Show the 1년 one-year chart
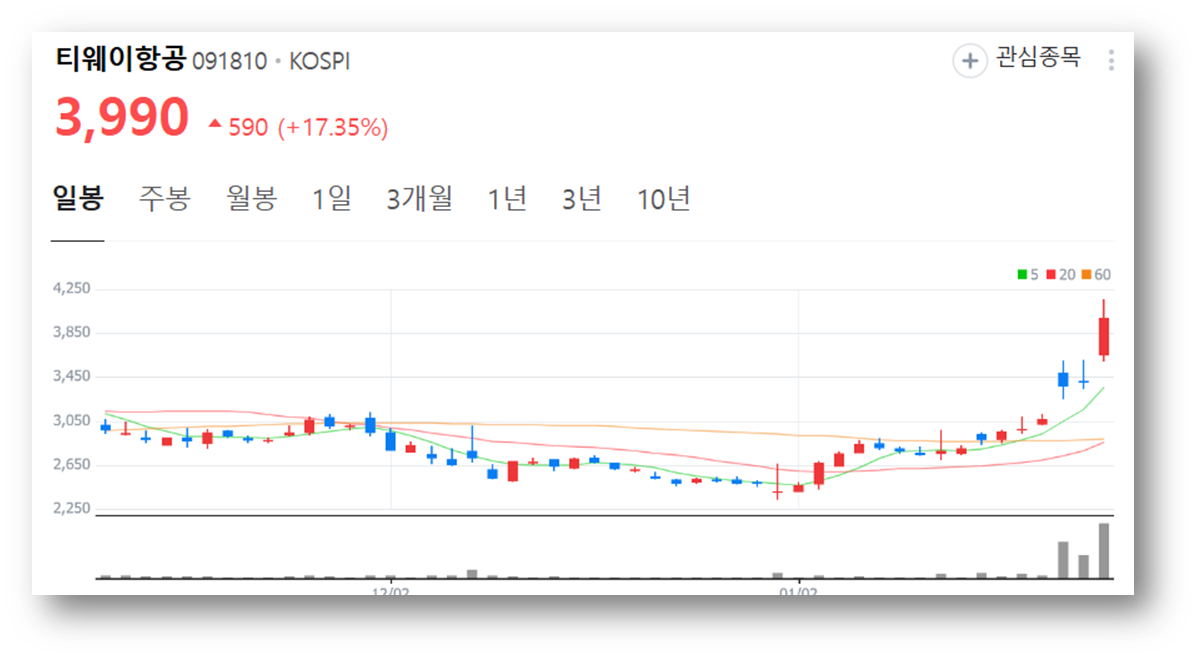The image size is (1199, 660). pyautogui.click(x=508, y=199)
